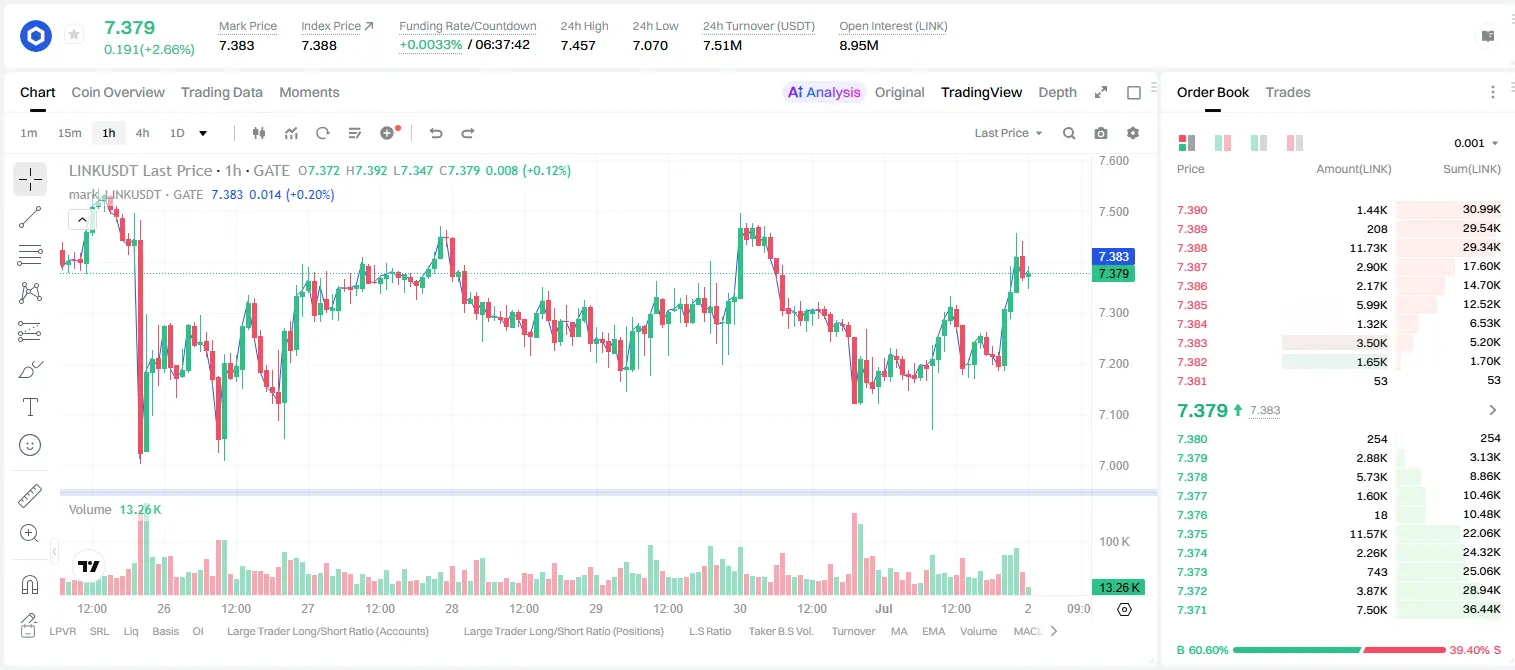Open chart settings gear

click(x=1133, y=133)
